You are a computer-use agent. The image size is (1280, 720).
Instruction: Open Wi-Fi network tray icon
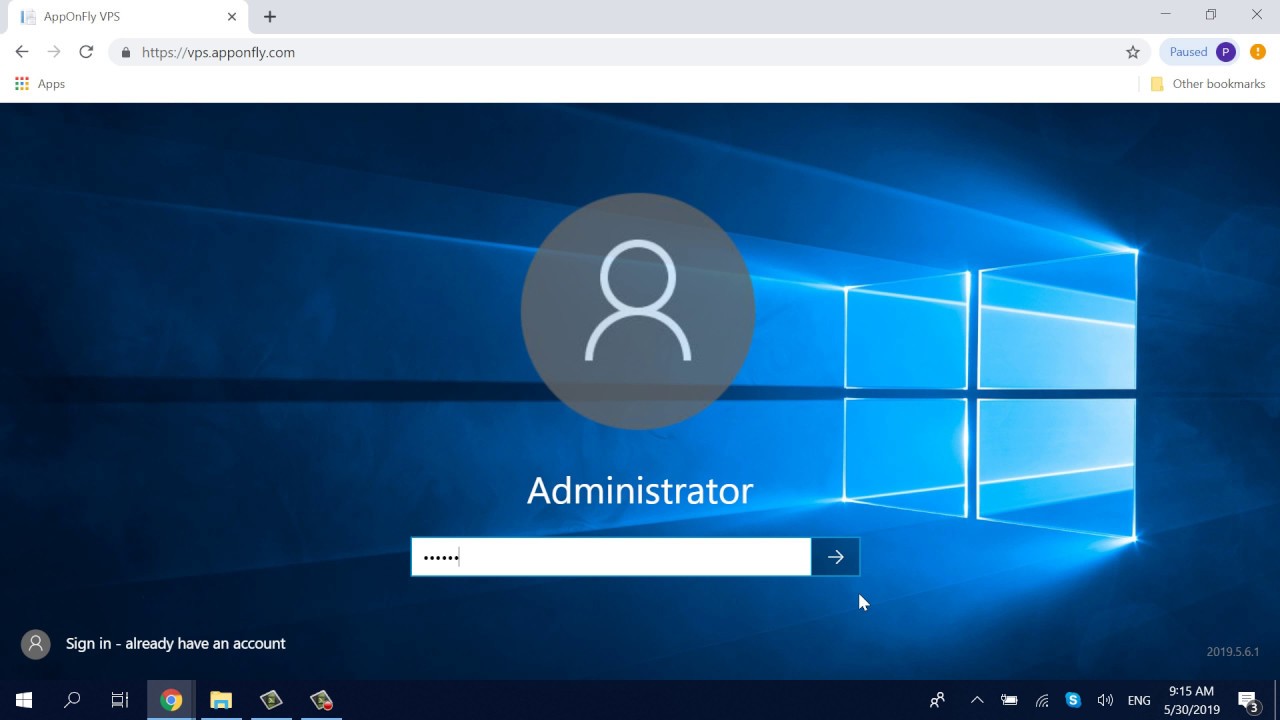click(1041, 700)
